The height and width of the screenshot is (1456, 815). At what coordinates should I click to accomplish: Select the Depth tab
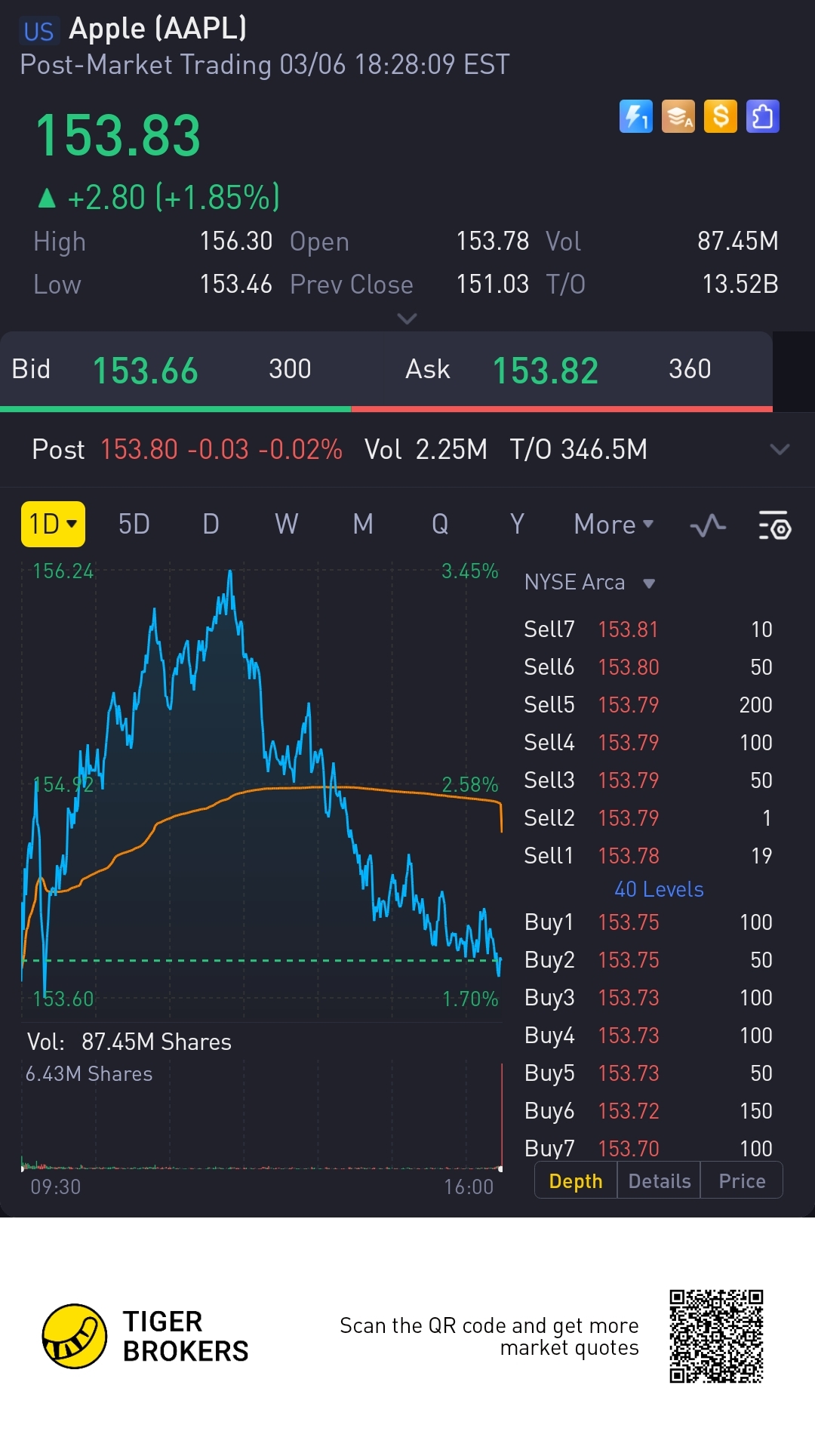click(x=576, y=1180)
